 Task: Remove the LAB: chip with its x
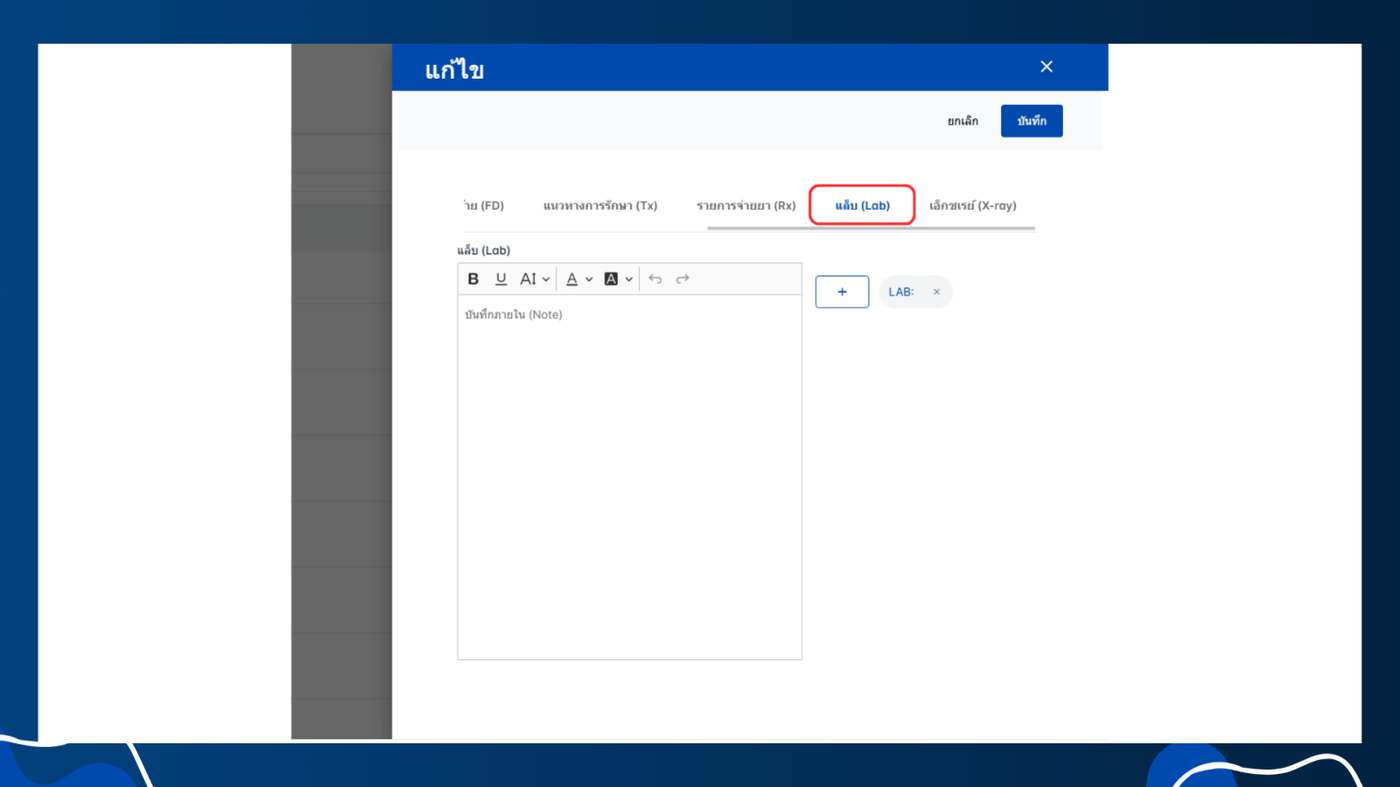click(937, 292)
